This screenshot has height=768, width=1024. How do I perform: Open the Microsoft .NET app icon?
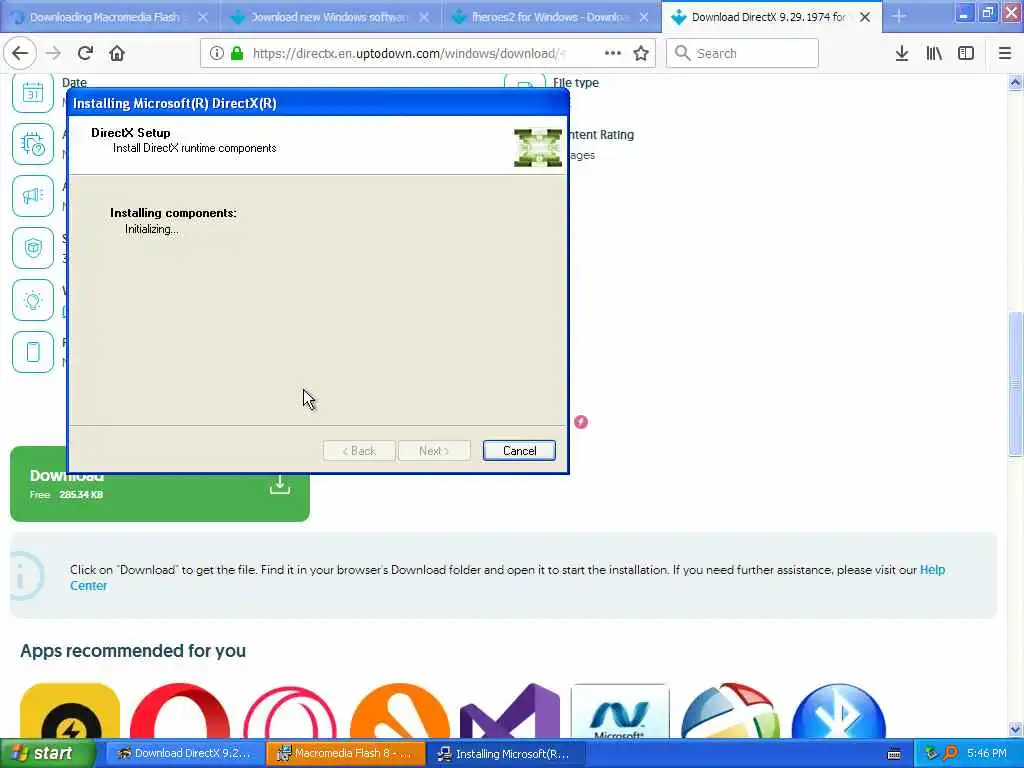[x=620, y=711]
